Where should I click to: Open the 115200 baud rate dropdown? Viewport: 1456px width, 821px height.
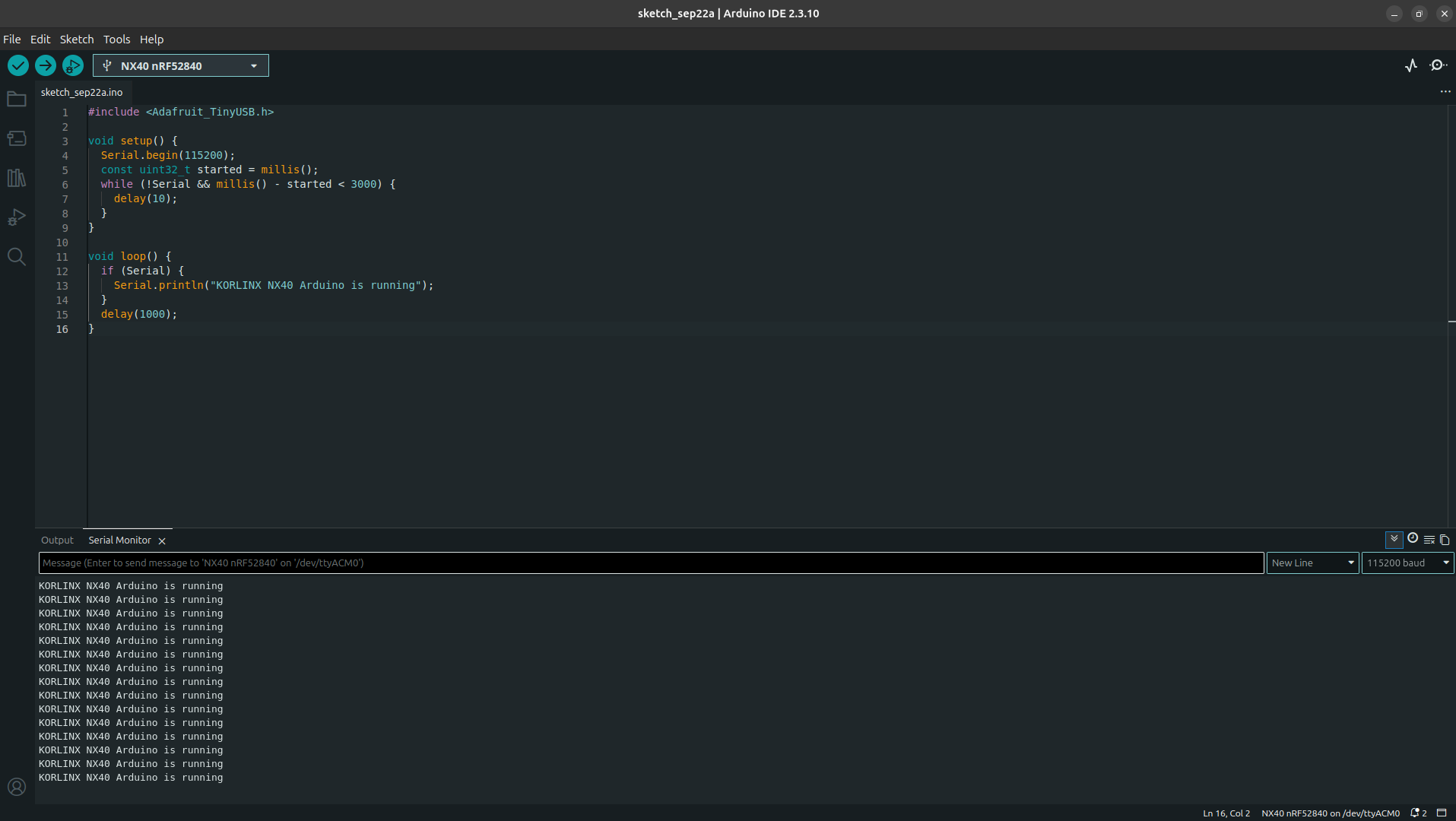[x=1407, y=563]
